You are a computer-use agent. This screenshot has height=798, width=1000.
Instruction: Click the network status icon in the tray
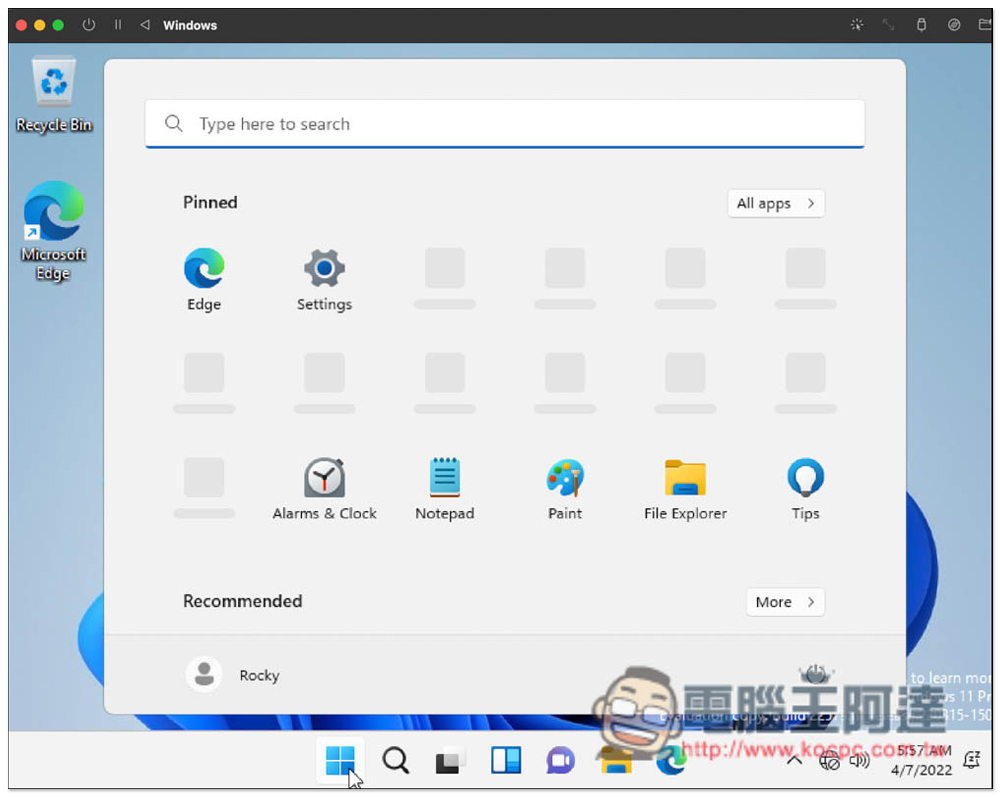pyautogui.click(x=830, y=760)
